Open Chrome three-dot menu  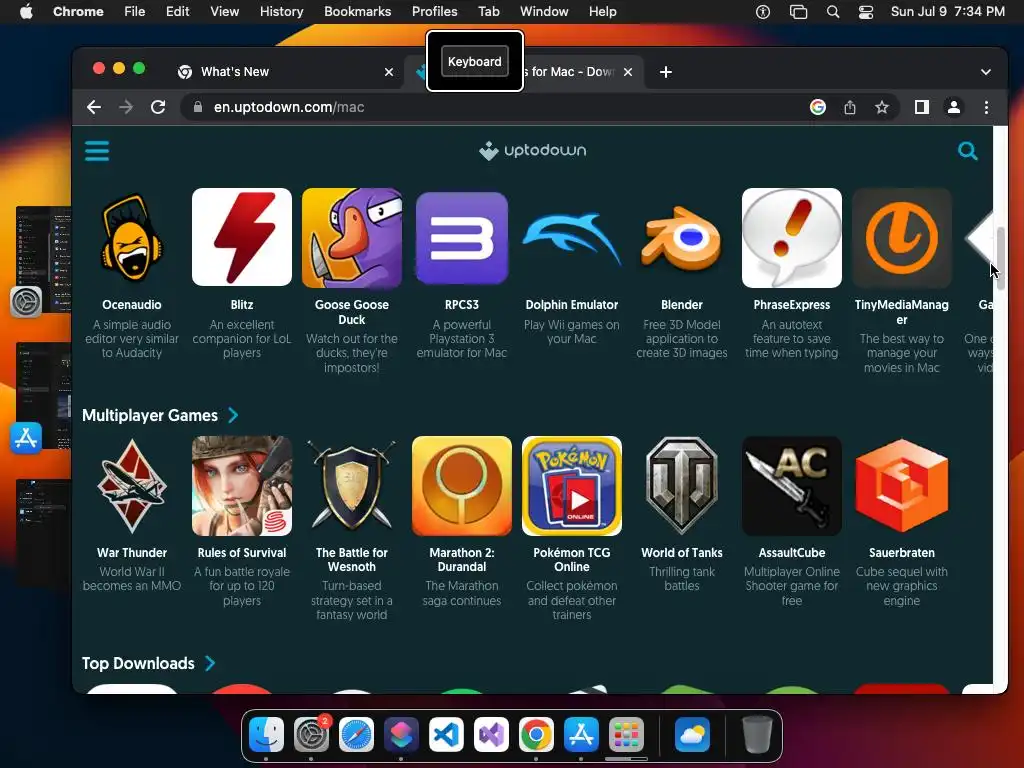coord(986,107)
